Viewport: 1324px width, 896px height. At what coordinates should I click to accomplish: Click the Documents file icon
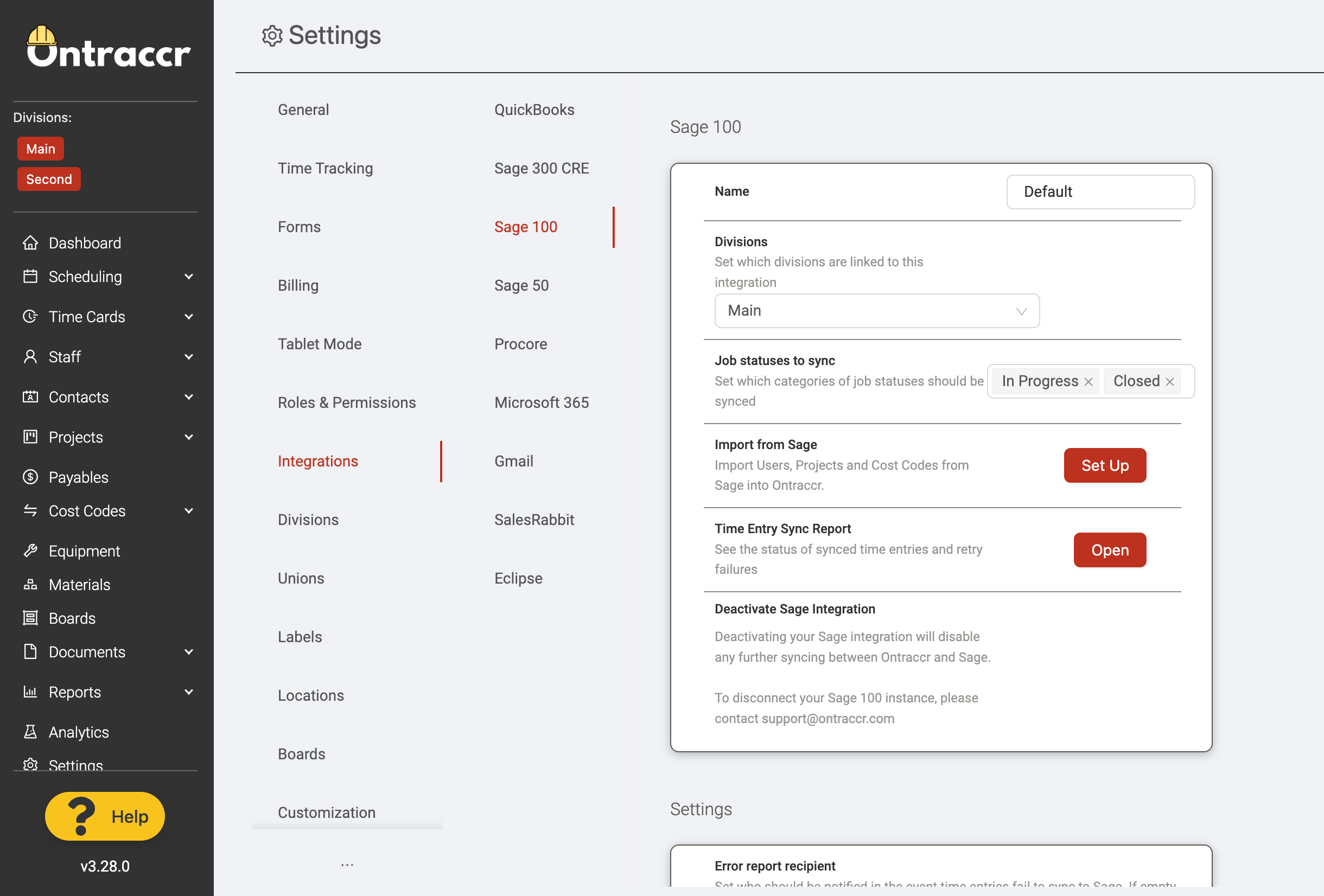[x=30, y=651]
